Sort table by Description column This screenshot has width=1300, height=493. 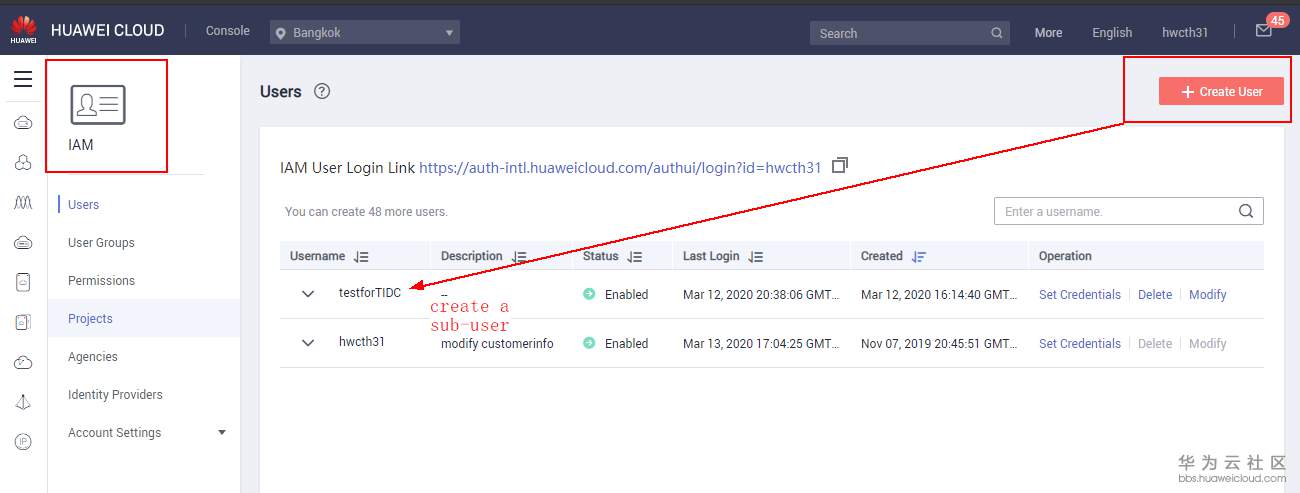pyautogui.click(x=519, y=257)
